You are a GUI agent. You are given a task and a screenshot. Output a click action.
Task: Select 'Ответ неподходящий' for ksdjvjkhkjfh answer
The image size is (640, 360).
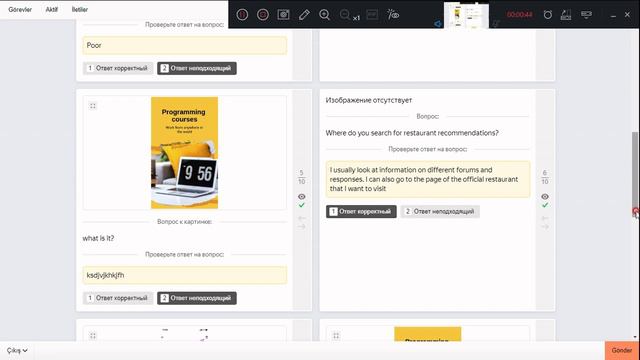point(197,298)
